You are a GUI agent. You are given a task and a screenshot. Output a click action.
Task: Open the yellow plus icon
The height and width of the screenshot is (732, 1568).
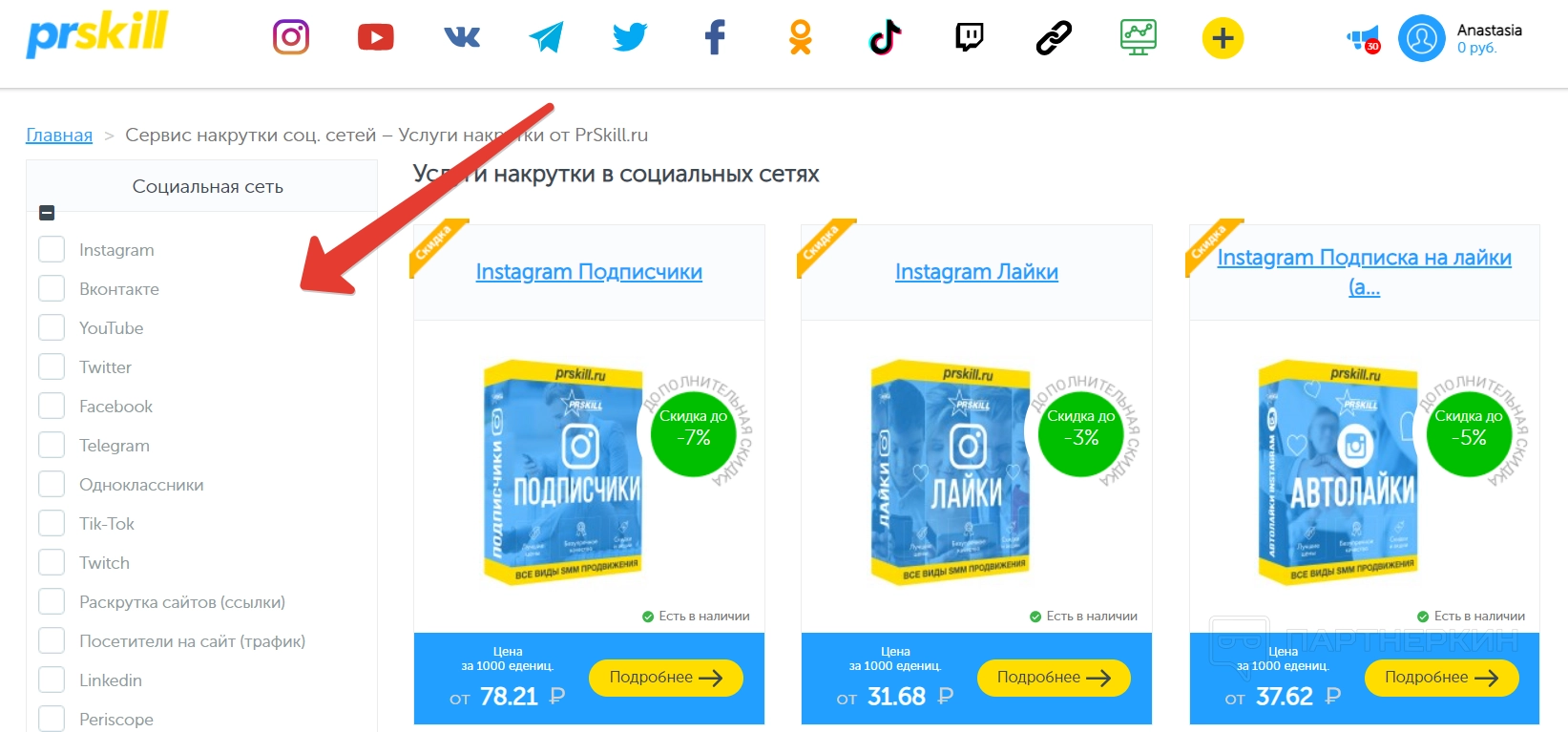tap(1223, 38)
